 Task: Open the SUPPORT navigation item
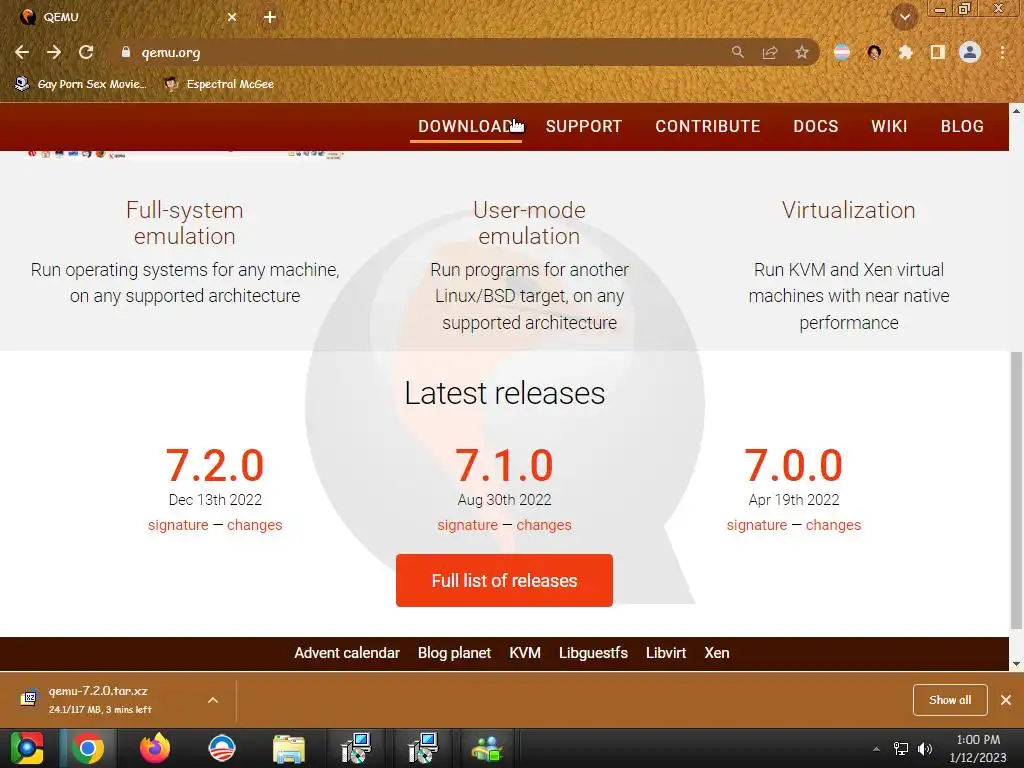point(584,126)
